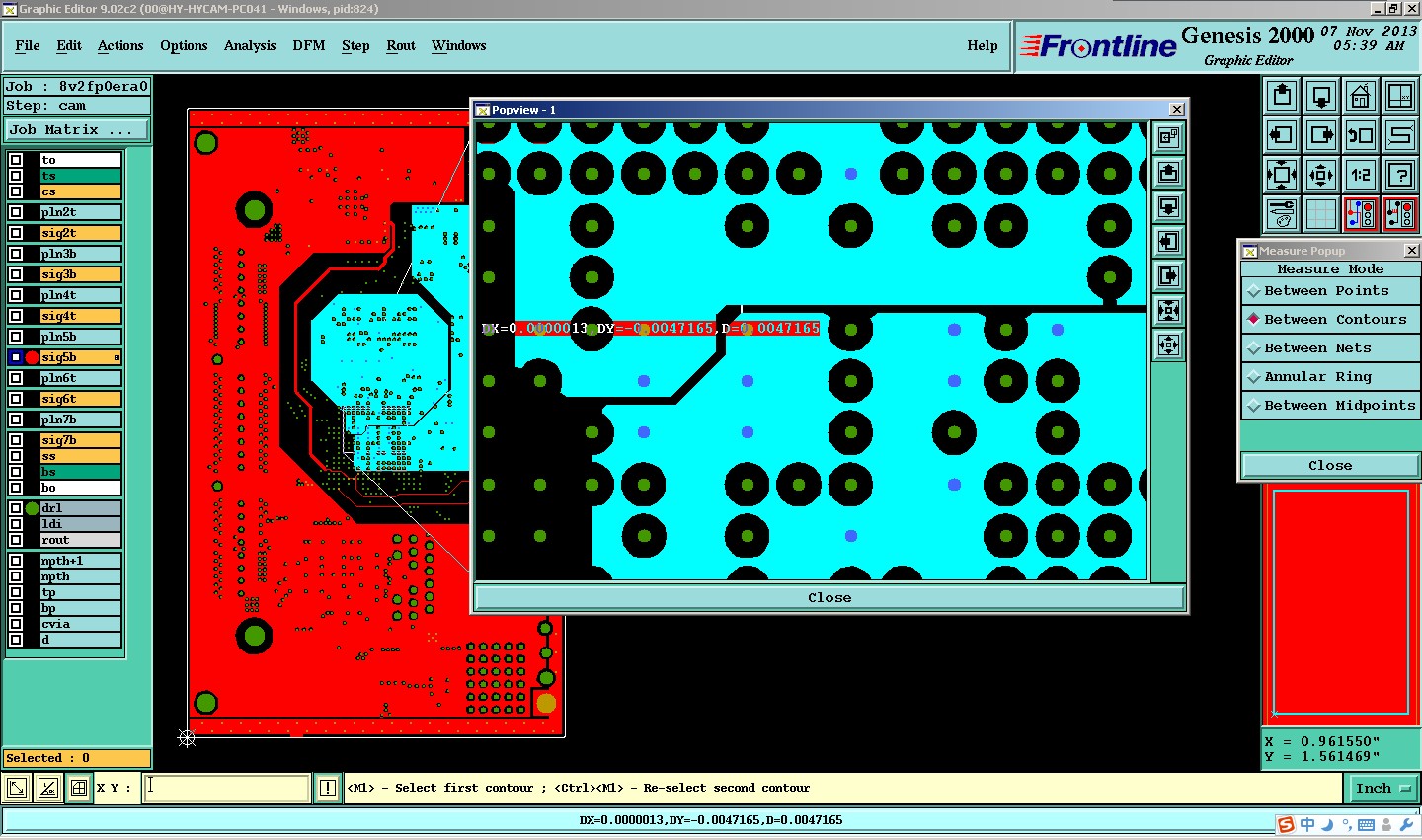The image size is (1422, 840).
Task: Toggle the checkbox for layer pln6t
Action: 16,378
